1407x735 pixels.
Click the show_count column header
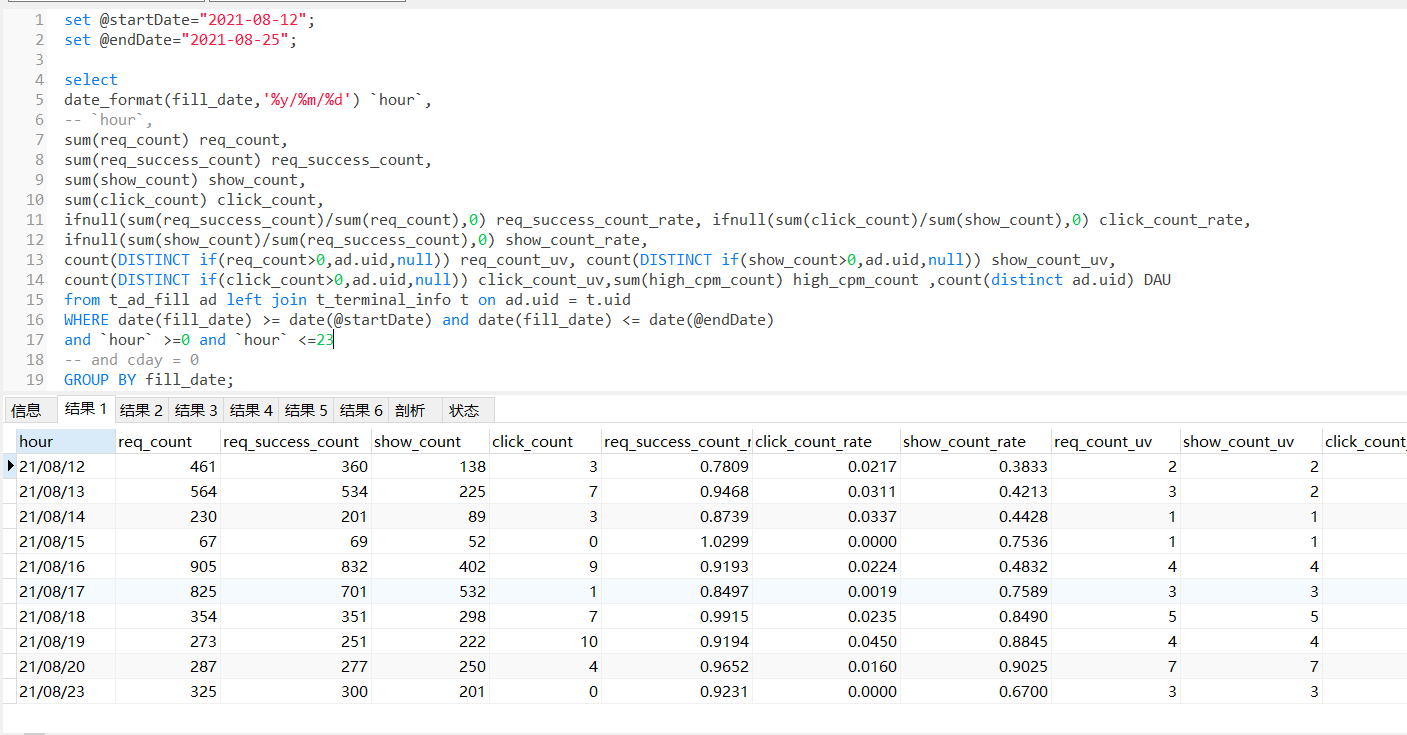click(418, 441)
